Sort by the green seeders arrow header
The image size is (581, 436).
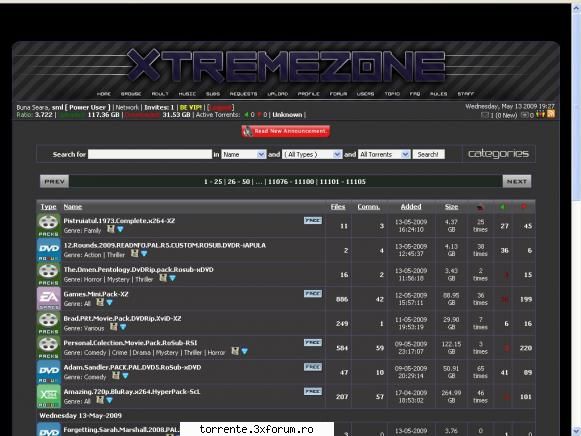click(x=502, y=206)
